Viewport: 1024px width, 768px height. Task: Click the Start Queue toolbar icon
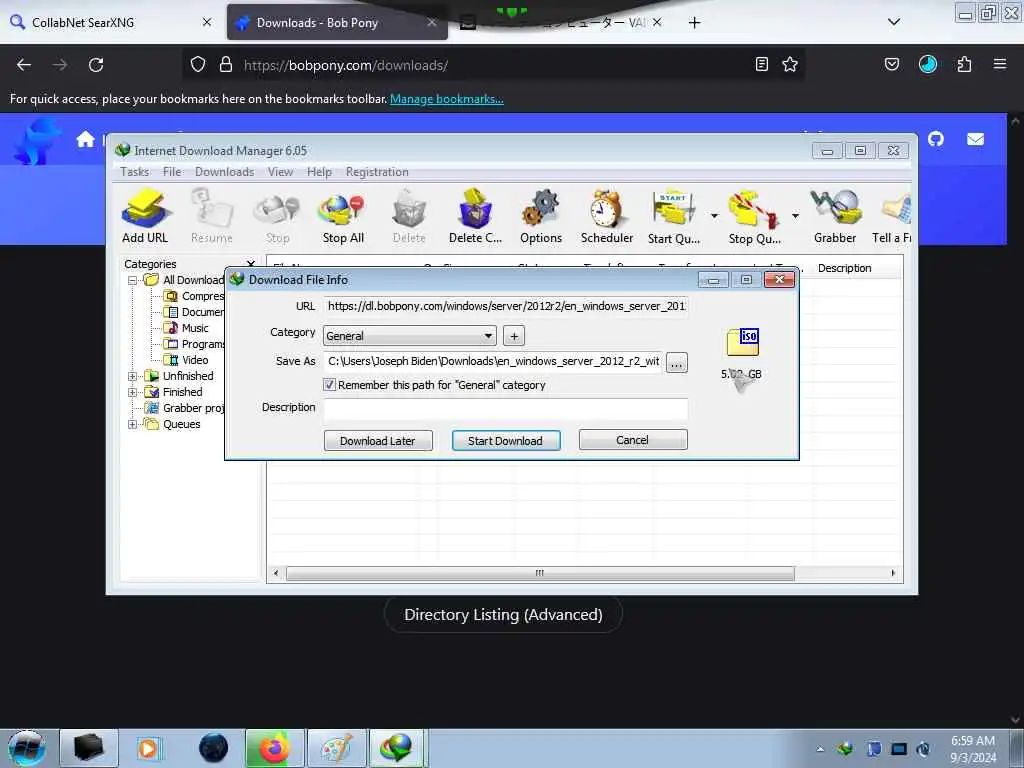point(673,216)
